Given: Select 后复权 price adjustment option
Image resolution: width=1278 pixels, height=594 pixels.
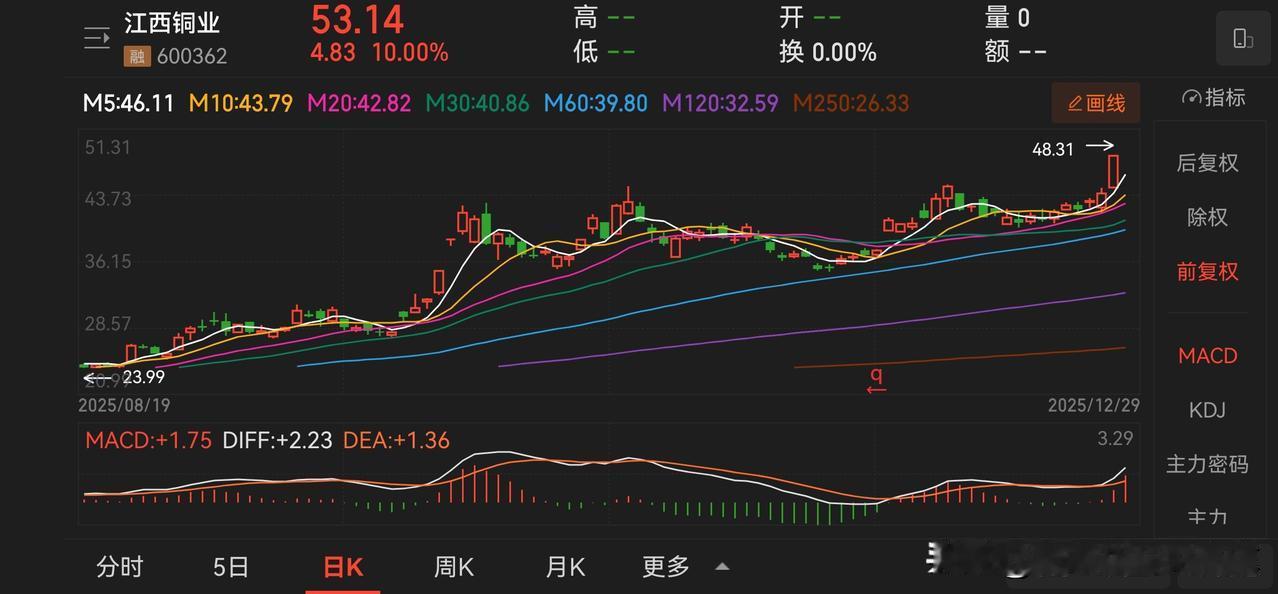Looking at the screenshot, I should click(x=1207, y=163).
